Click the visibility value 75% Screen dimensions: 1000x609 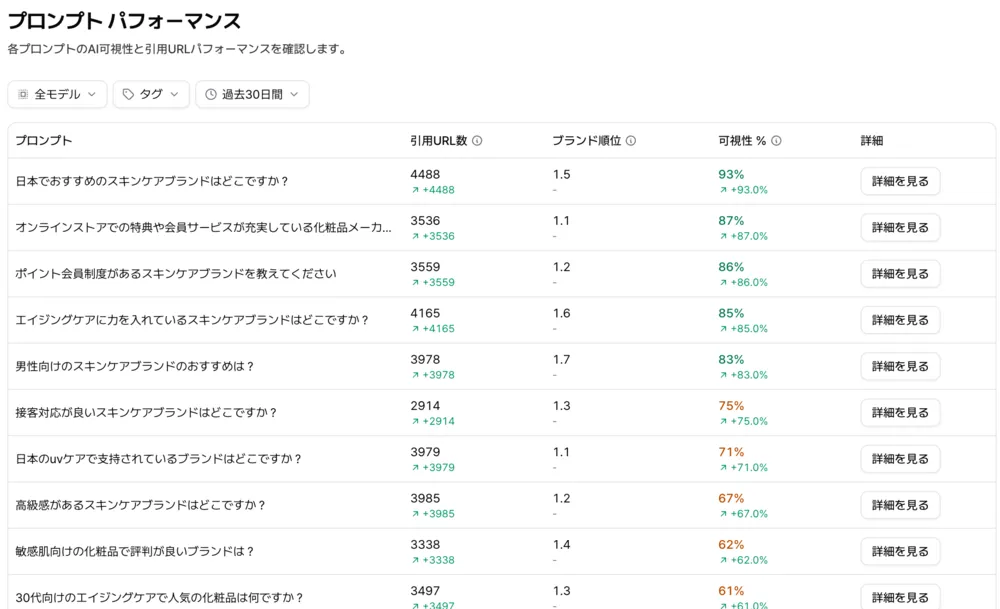[x=731, y=406]
